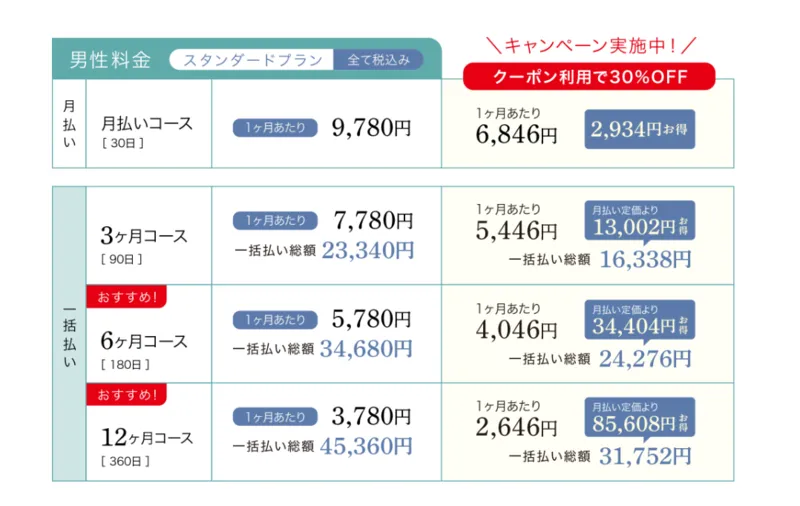Select the 12ヶ月コース 360日 label

click(147, 446)
